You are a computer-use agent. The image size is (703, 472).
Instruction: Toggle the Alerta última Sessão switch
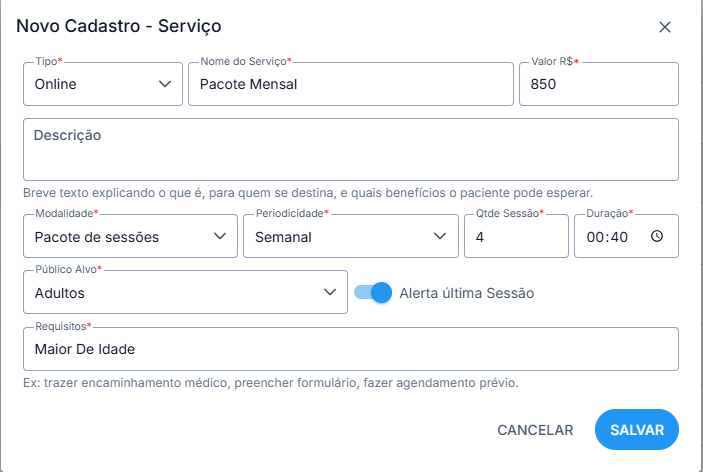pyautogui.click(x=373, y=293)
